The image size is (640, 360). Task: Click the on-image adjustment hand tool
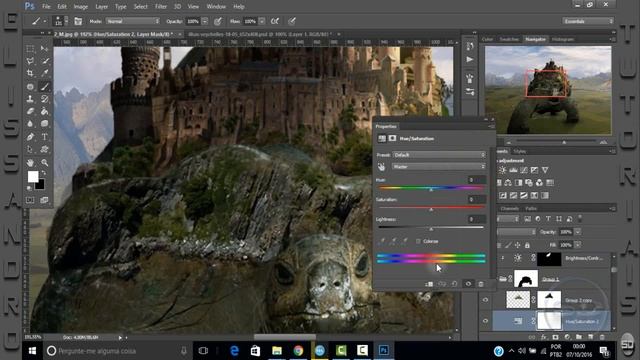pos(381,167)
